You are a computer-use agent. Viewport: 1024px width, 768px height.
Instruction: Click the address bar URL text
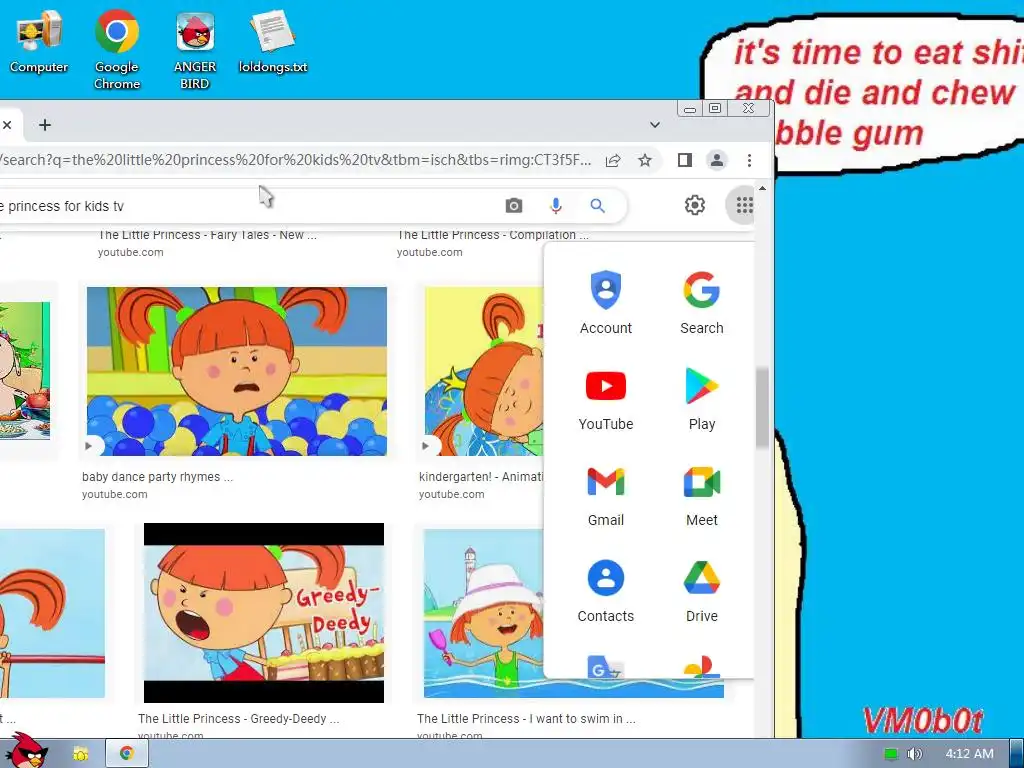pyautogui.click(x=296, y=161)
